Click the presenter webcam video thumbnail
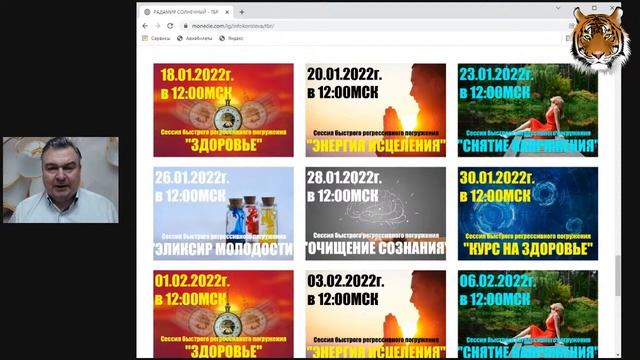 click(x=61, y=180)
